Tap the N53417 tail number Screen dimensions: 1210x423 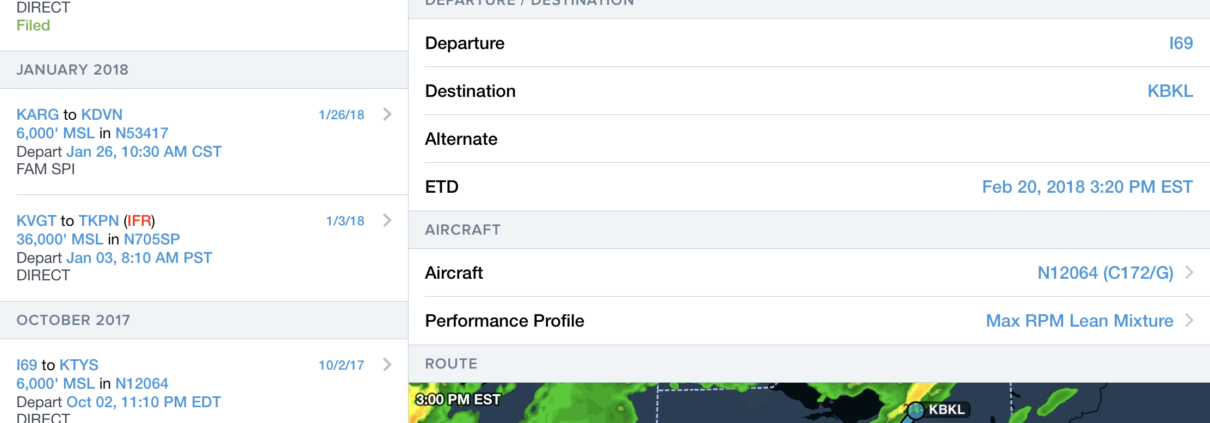[141, 133]
